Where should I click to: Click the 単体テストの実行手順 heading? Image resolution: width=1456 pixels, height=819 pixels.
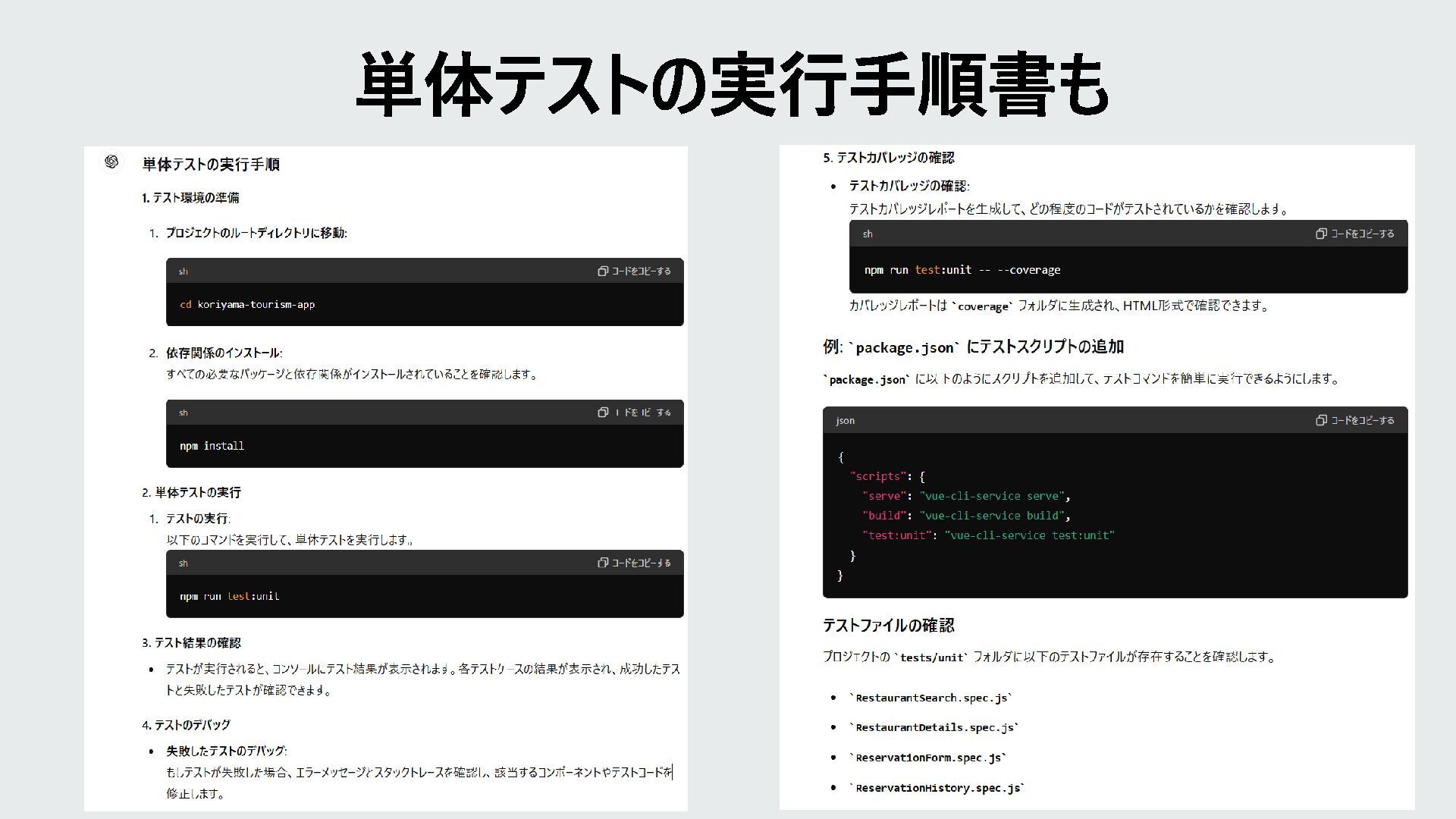coord(211,165)
